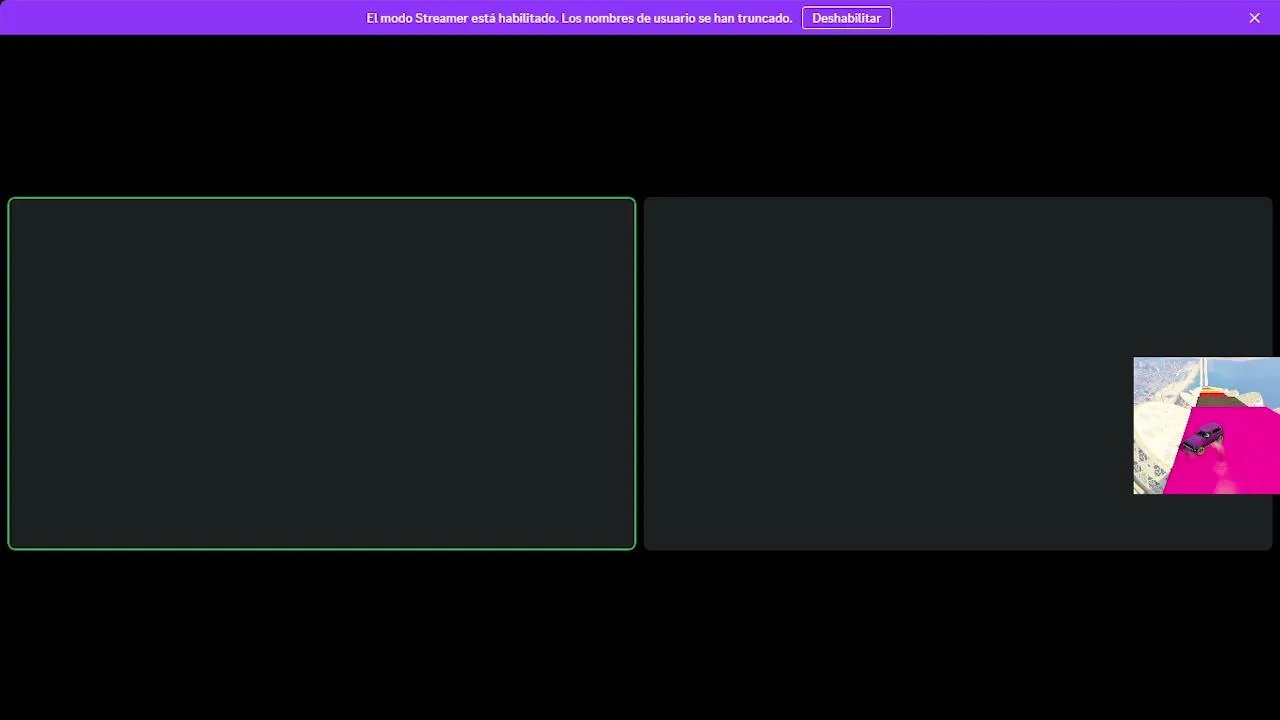Select the participant tile without an outline
1280x720 pixels.
click(958, 373)
